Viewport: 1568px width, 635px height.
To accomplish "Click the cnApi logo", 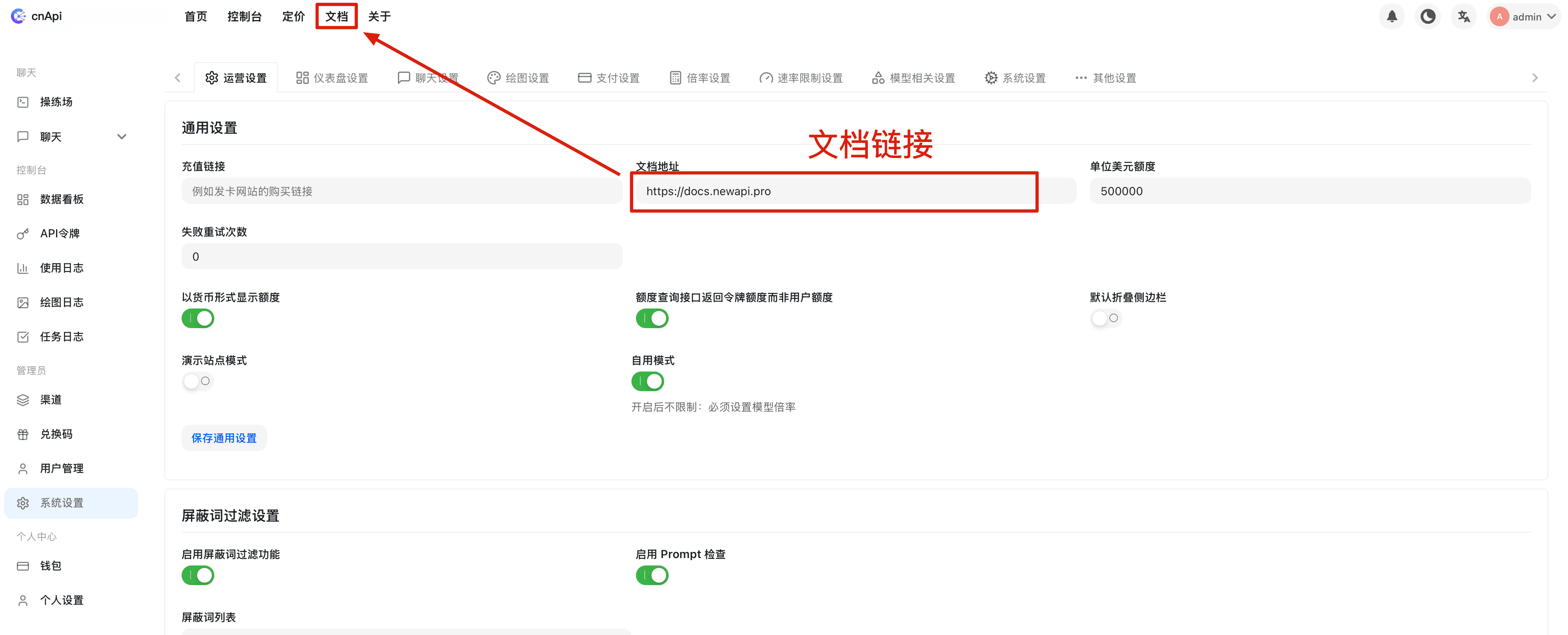I will [36, 16].
